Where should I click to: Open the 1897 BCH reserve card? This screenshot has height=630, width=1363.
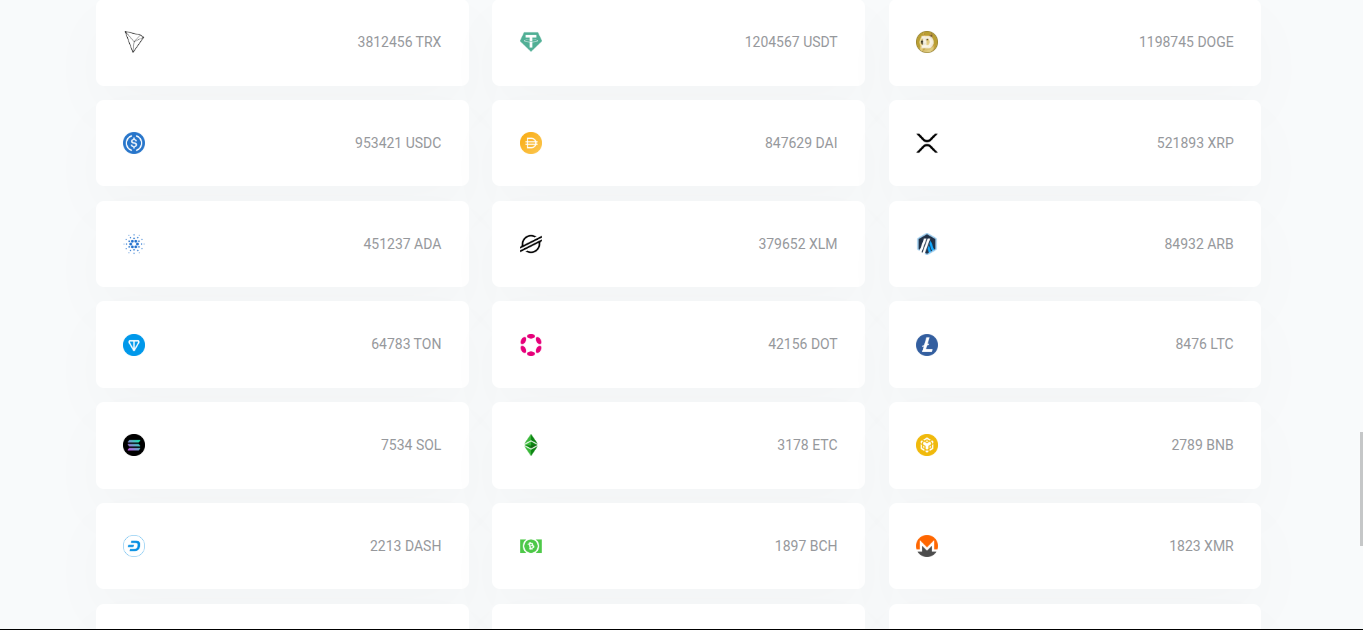point(678,546)
